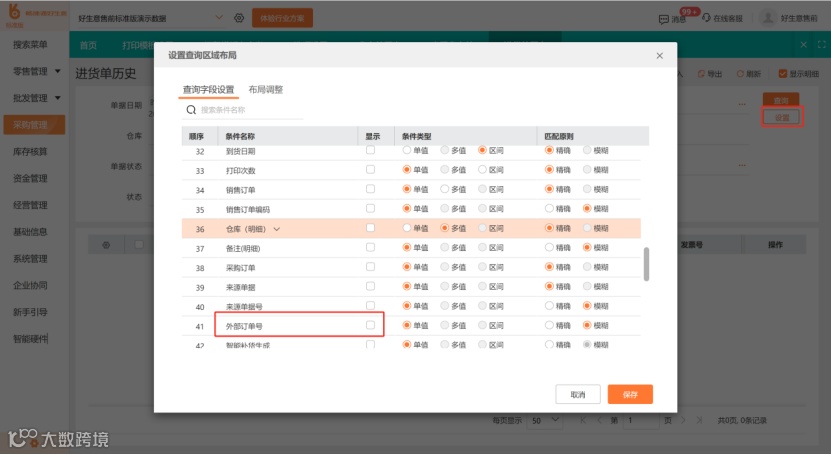Click the 备注(明细) row name

243,248
